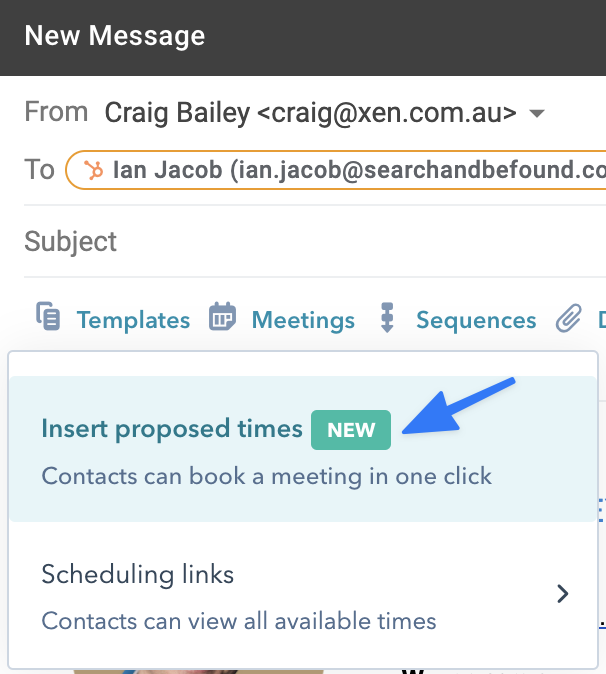Open the Meetings link
Viewport: 606px width, 674px height.
pos(303,320)
